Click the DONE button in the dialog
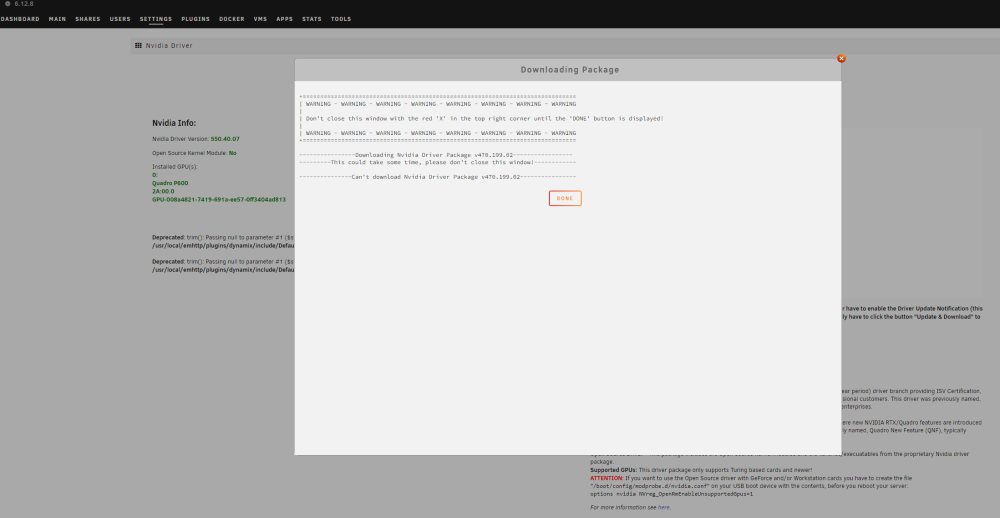This screenshot has height=518, width=1000. pyautogui.click(x=565, y=198)
